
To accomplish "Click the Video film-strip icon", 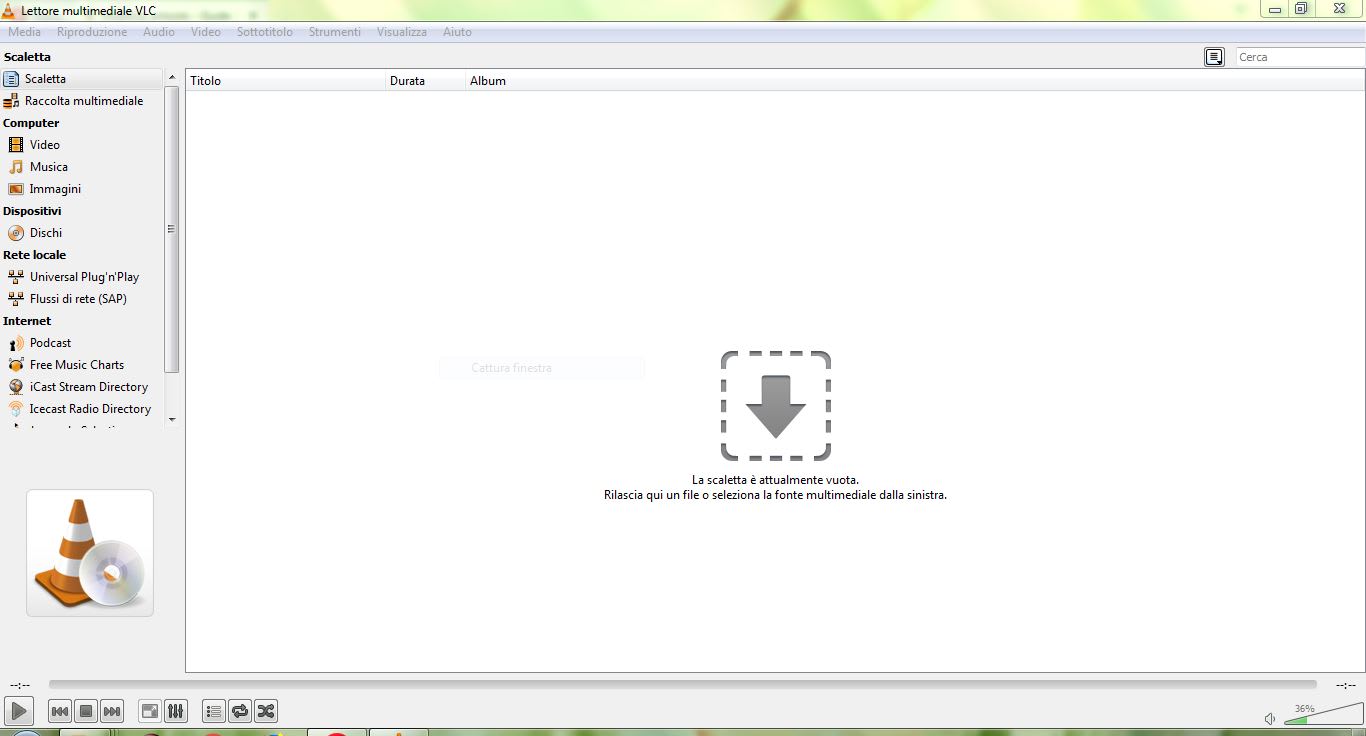I will point(16,145).
